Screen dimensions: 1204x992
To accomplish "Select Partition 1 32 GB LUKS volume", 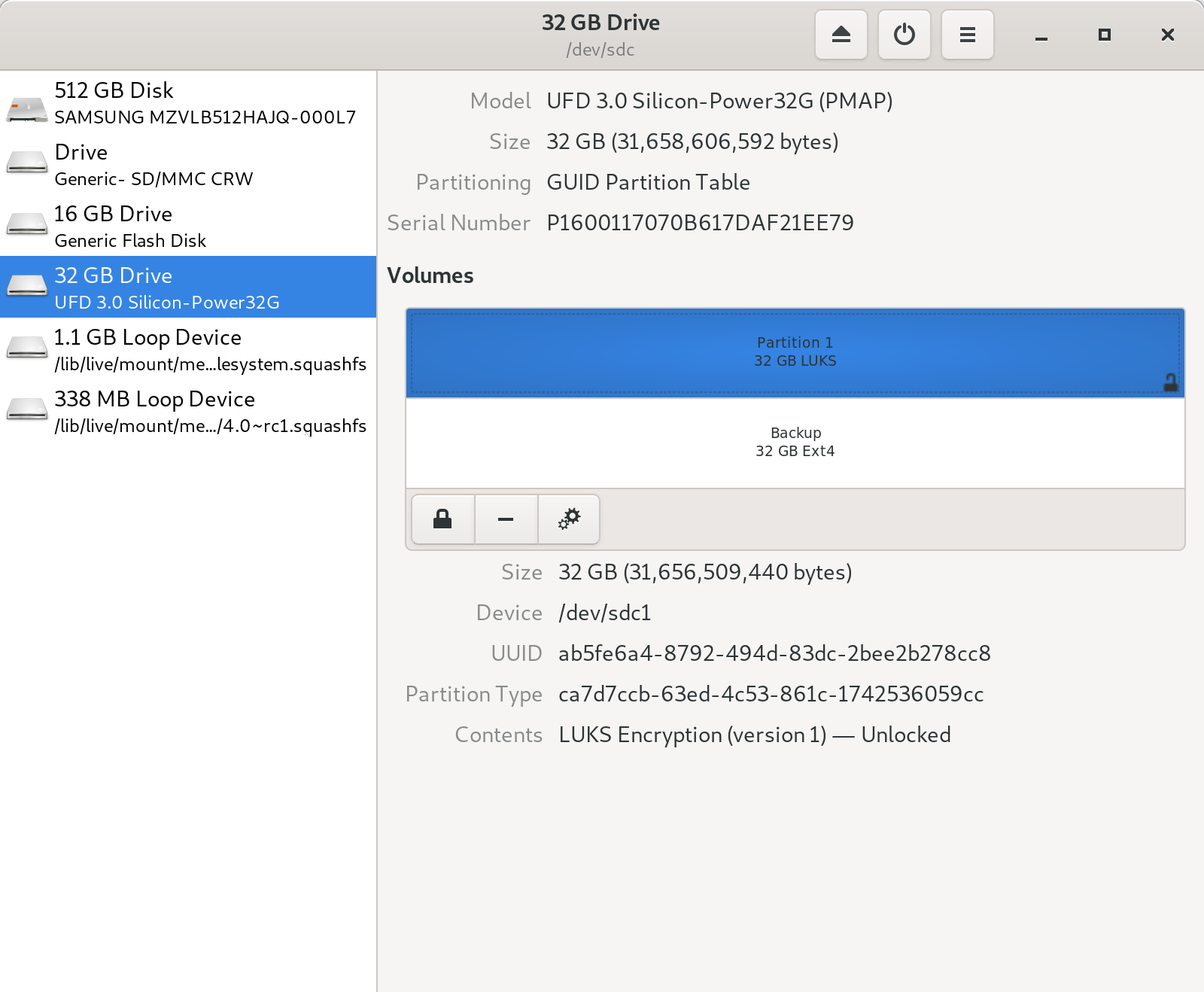I will 795,351.
